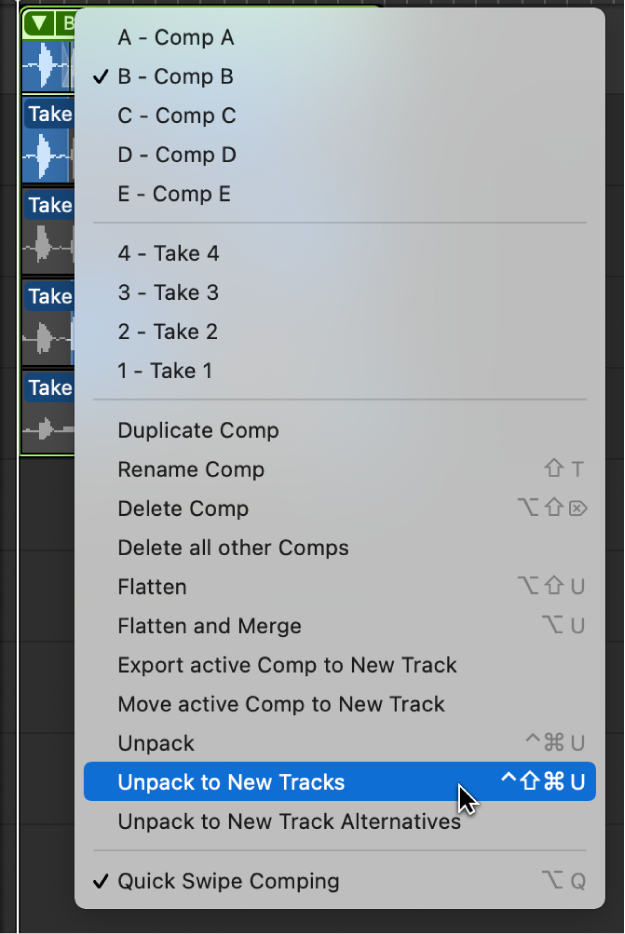Select Take 4 from the menu

[x=168, y=254]
